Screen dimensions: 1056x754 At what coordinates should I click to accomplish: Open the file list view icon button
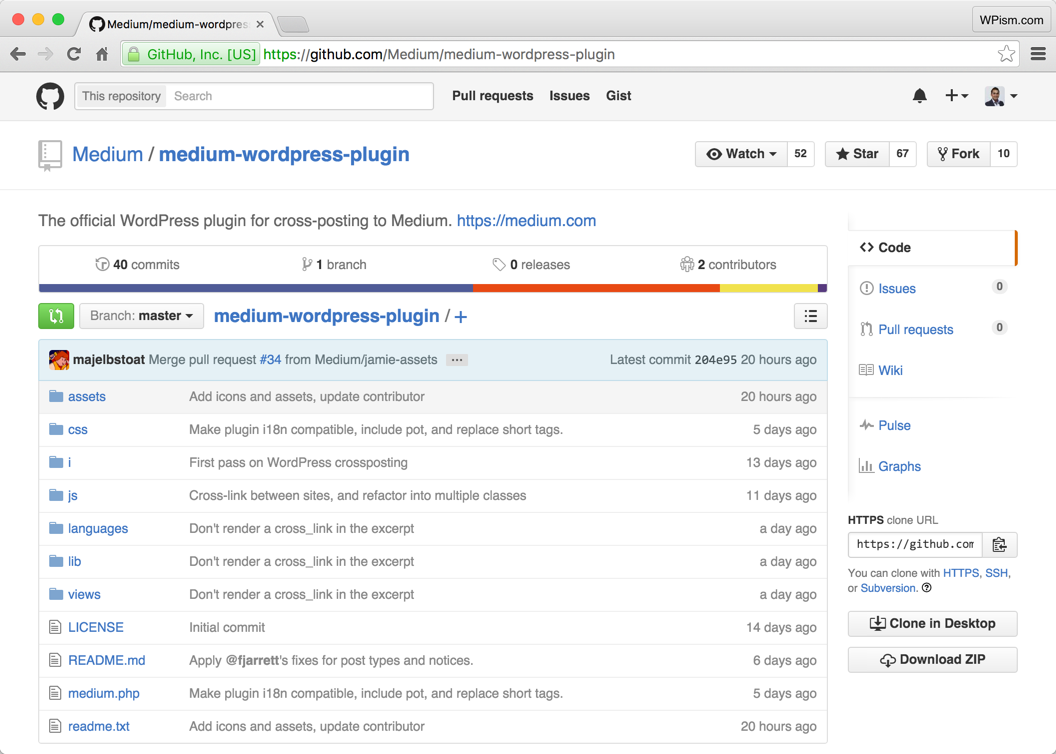point(811,316)
